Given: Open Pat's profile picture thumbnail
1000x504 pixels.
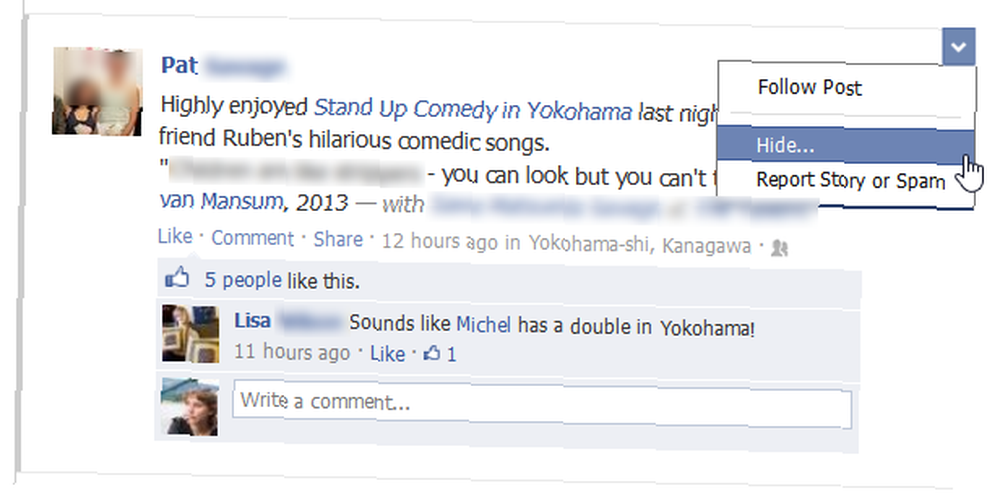Looking at the screenshot, I should (98, 91).
